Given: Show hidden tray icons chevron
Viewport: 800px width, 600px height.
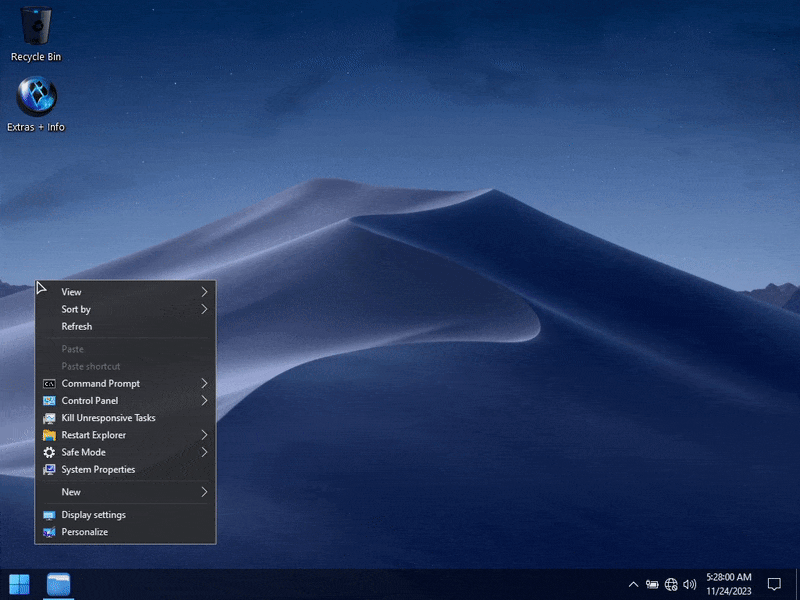Looking at the screenshot, I should click(633, 585).
